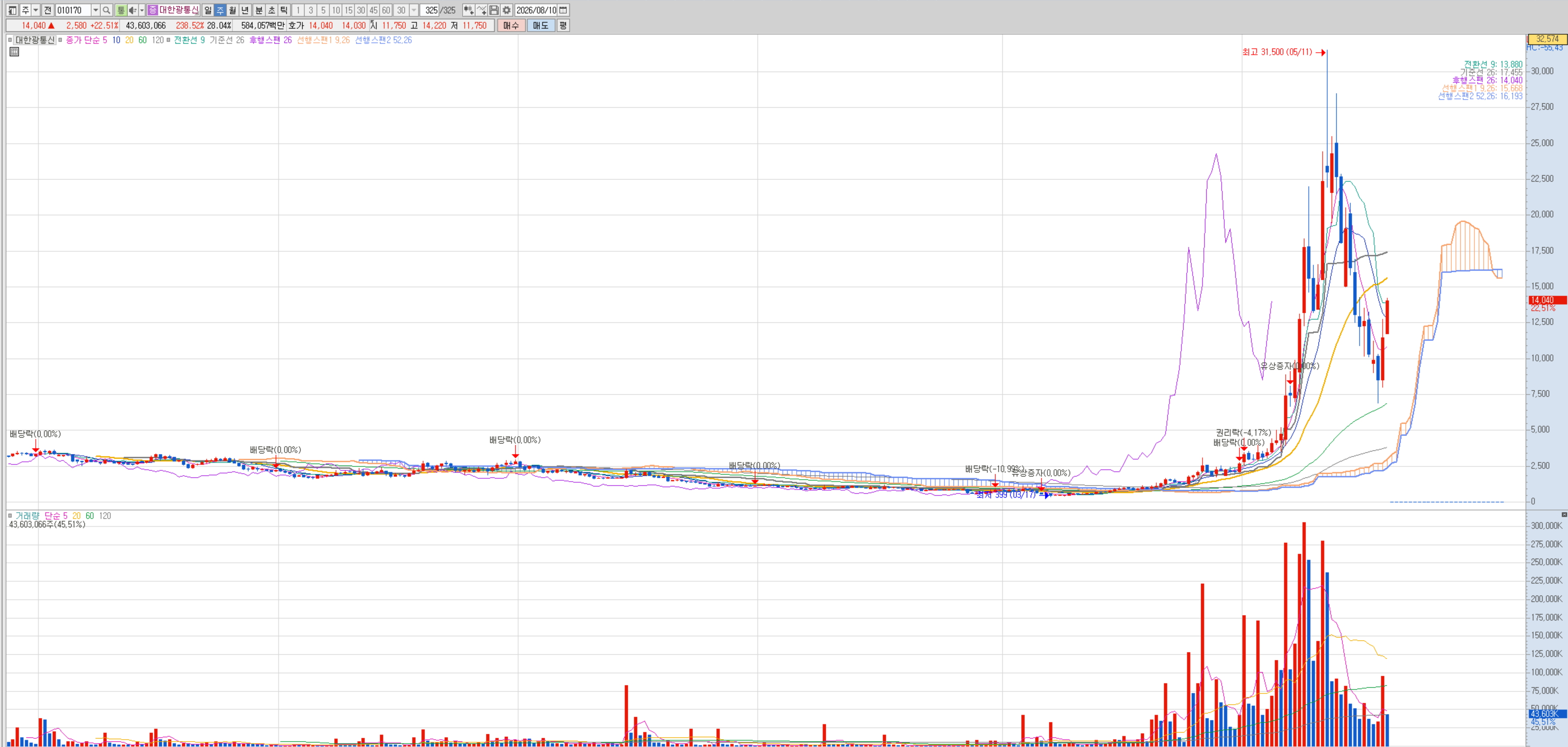The height and width of the screenshot is (747, 1568).
Task: Toggle the 대한광통신 price series square
Action: click(x=10, y=40)
